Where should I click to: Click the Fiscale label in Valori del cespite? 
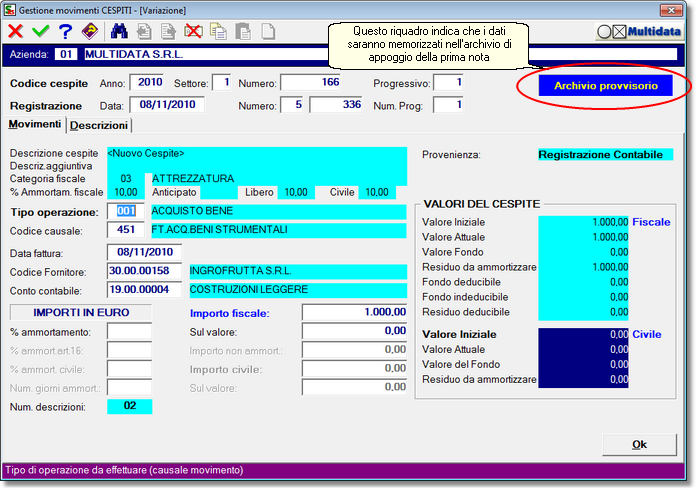pos(651,222)
